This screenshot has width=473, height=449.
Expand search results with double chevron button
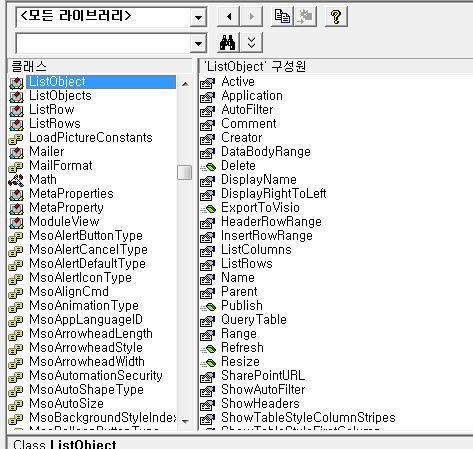[x=252, y=43]
